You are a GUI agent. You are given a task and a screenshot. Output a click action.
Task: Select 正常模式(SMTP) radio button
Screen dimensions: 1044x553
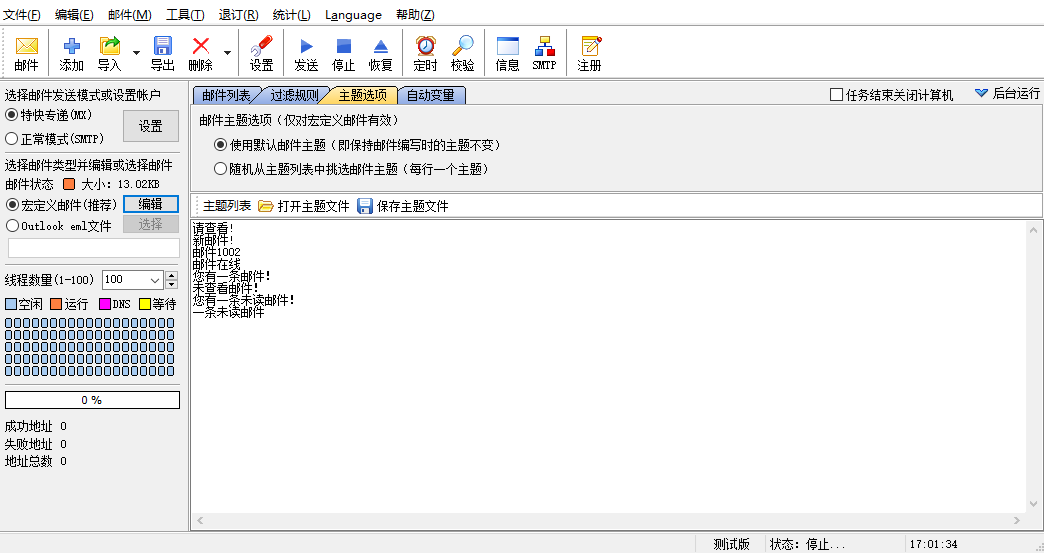point(12,139)
